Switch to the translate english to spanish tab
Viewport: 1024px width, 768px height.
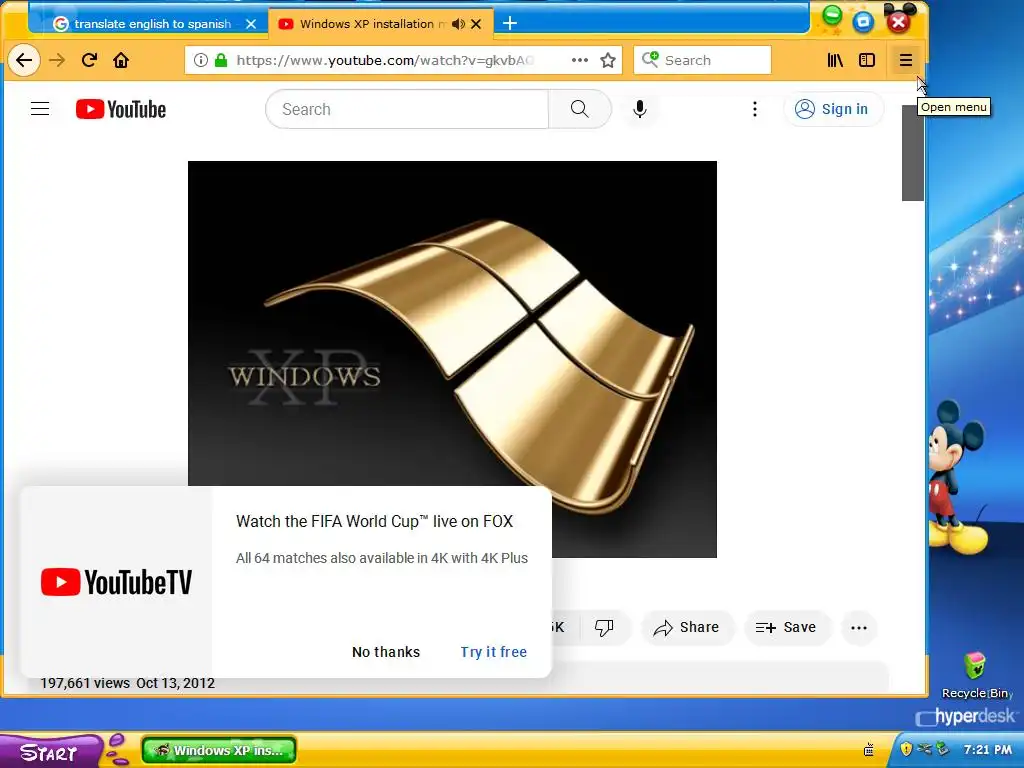coord(152,24)
